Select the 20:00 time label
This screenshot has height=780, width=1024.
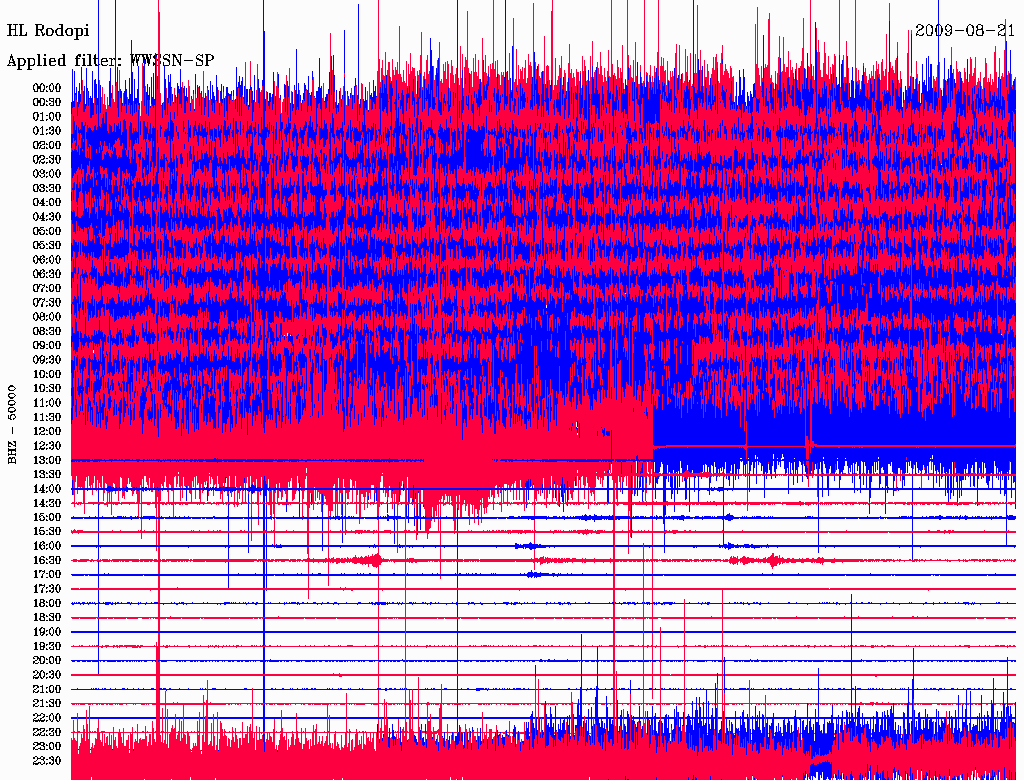point(47,660)
